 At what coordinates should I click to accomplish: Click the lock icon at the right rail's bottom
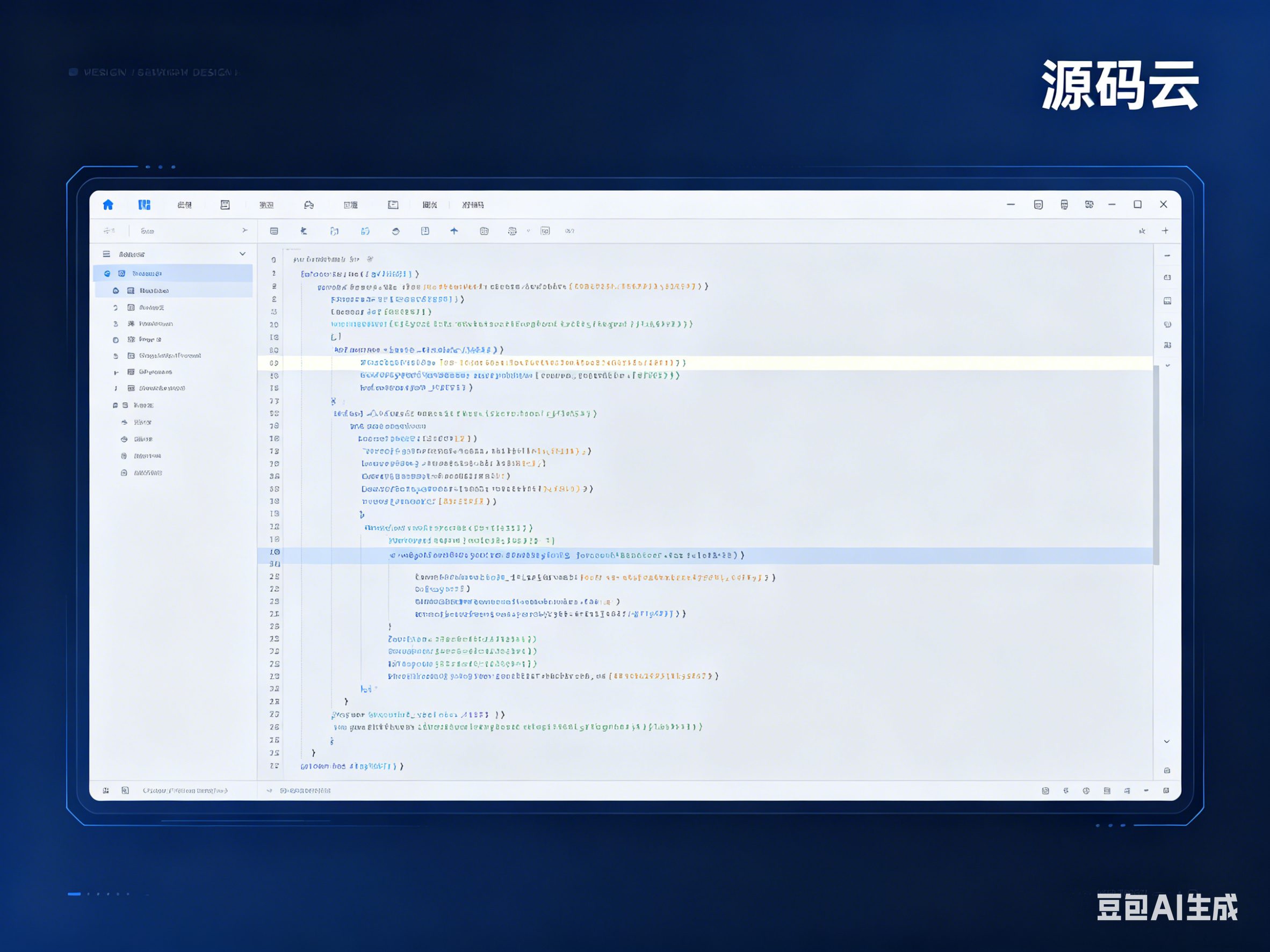[x=1167, y=771]
